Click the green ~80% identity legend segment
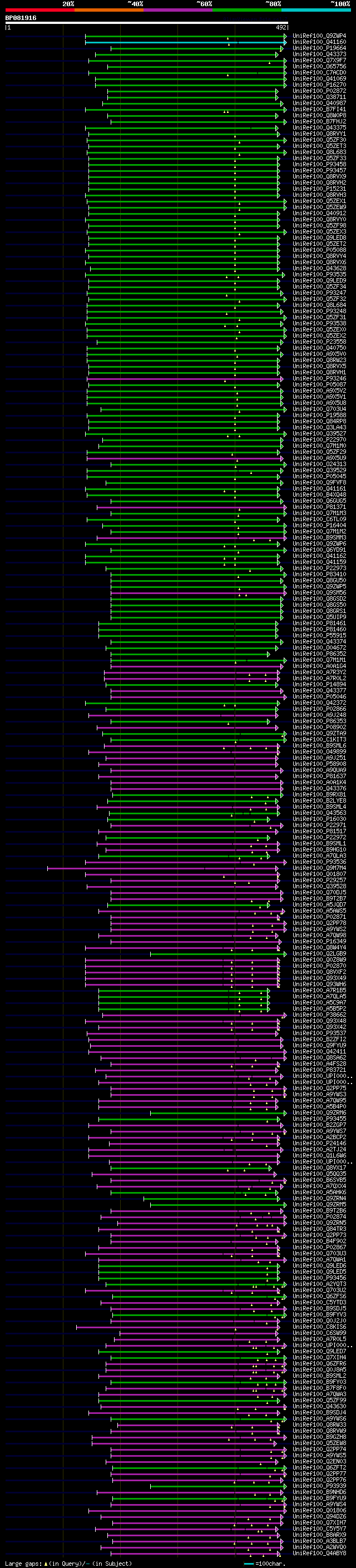Screen dimensions: 356x1568 (x=247, y=10)
